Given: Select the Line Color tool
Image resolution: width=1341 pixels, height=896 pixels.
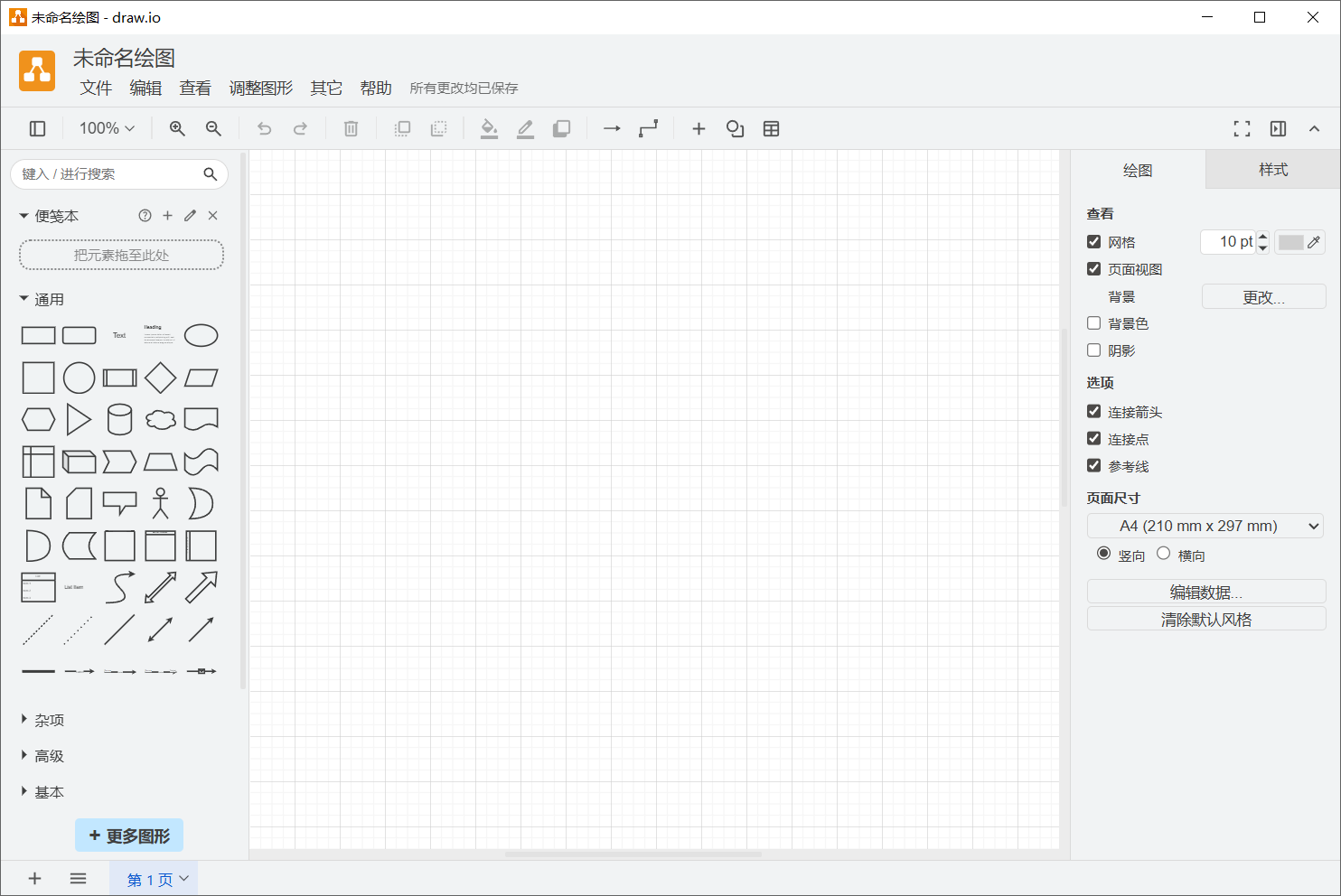Looking at the screenshot, I should pyautogui.click(x=525, y=128).
